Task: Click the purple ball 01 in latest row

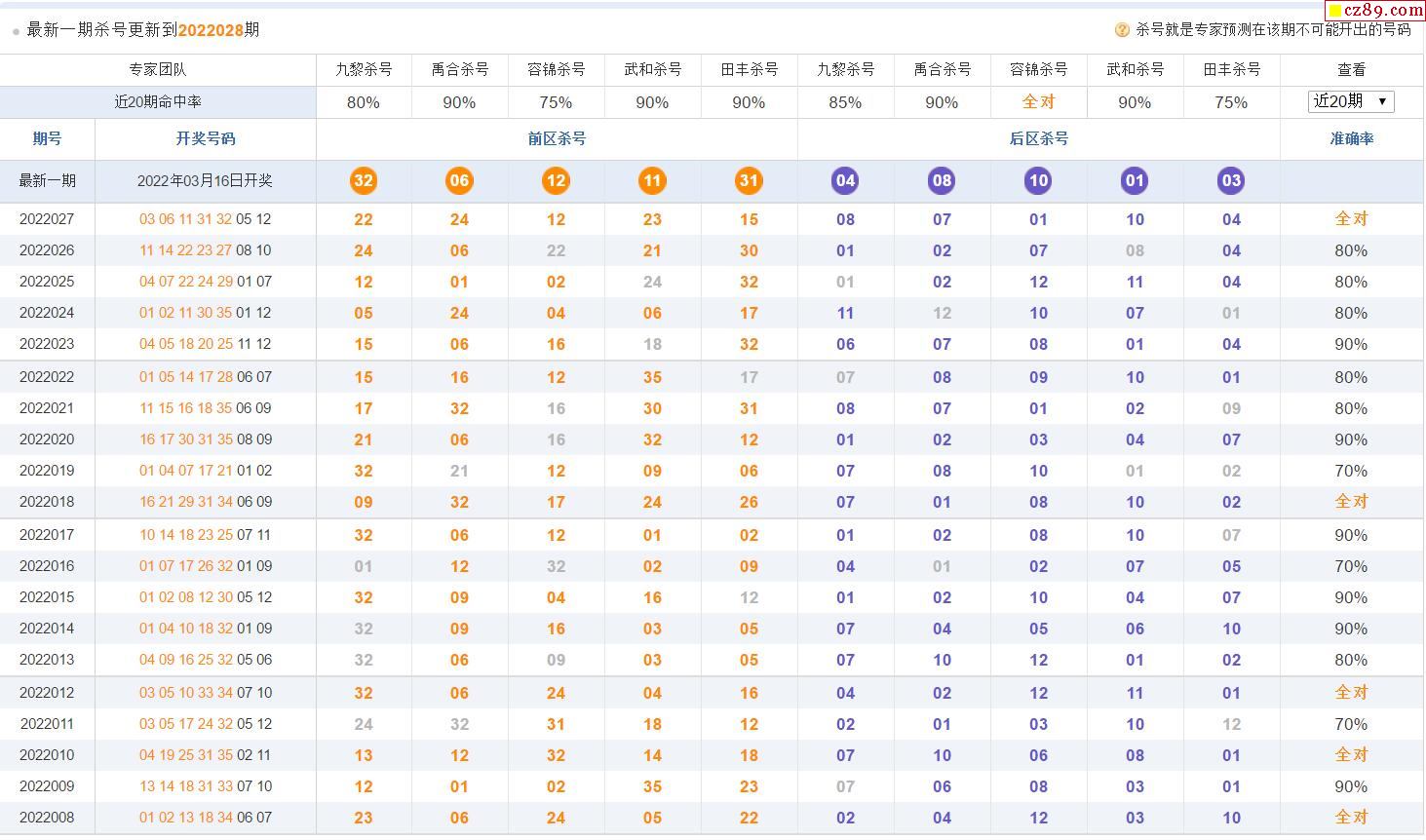Action: tap(1135, 180)
